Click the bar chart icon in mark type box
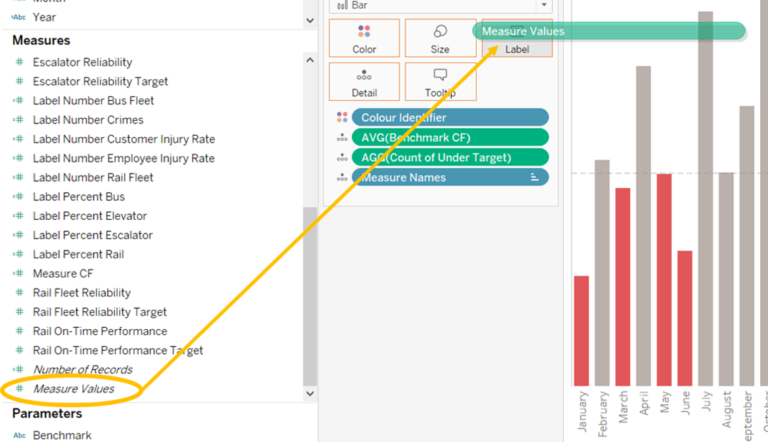The width and height of the screenshot is (768, 442). pos(342,5)
